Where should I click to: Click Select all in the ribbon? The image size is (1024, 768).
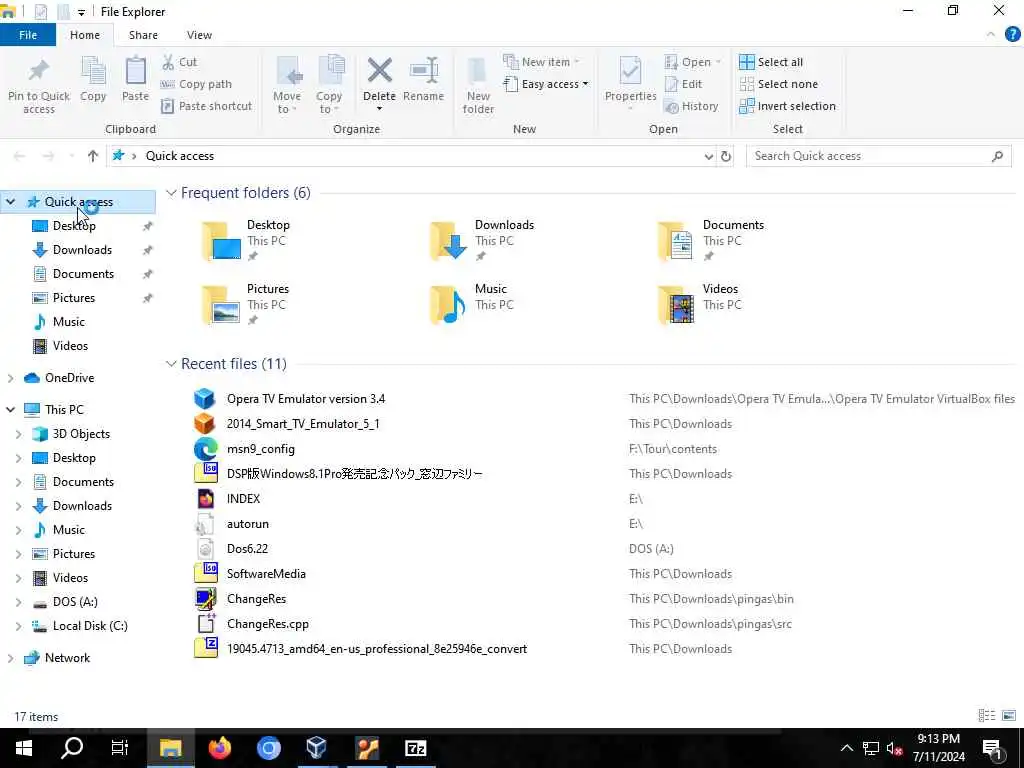click(x=771, y=62)
